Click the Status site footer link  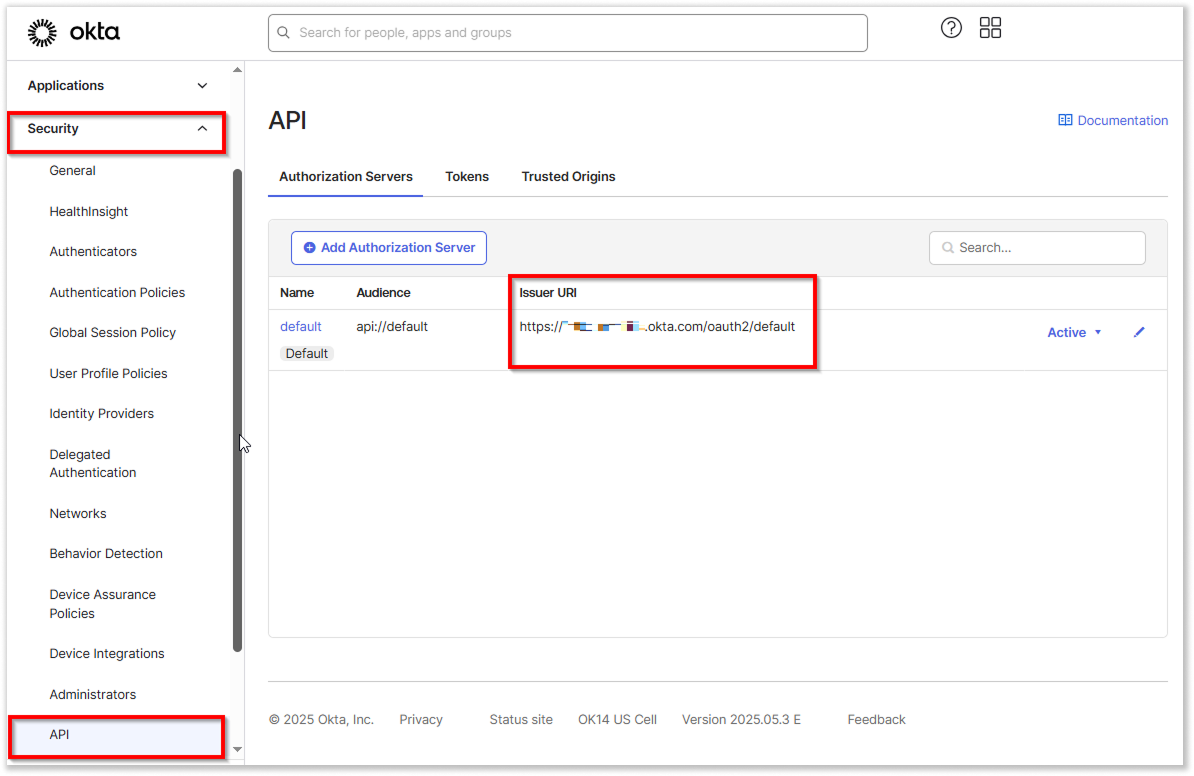[x=521, y=720]
